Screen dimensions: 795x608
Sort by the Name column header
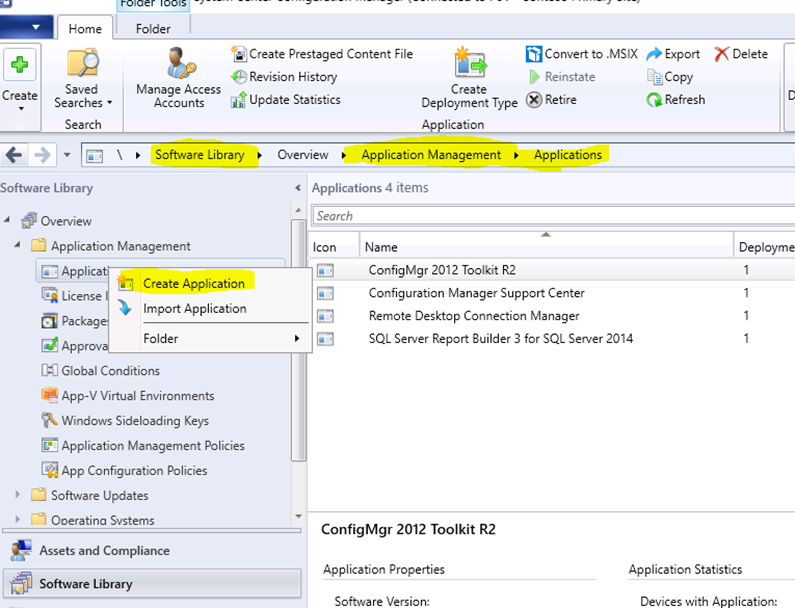point(546,247)
